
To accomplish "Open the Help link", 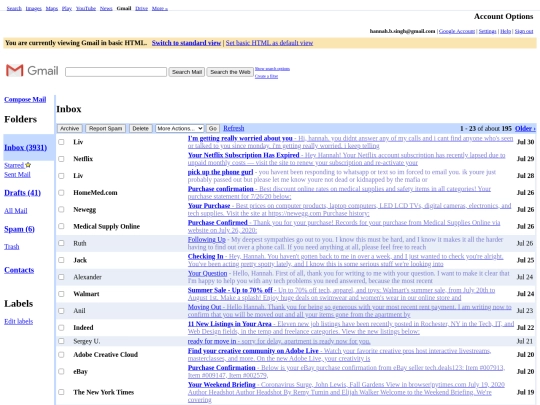I will tap(505, 31).
